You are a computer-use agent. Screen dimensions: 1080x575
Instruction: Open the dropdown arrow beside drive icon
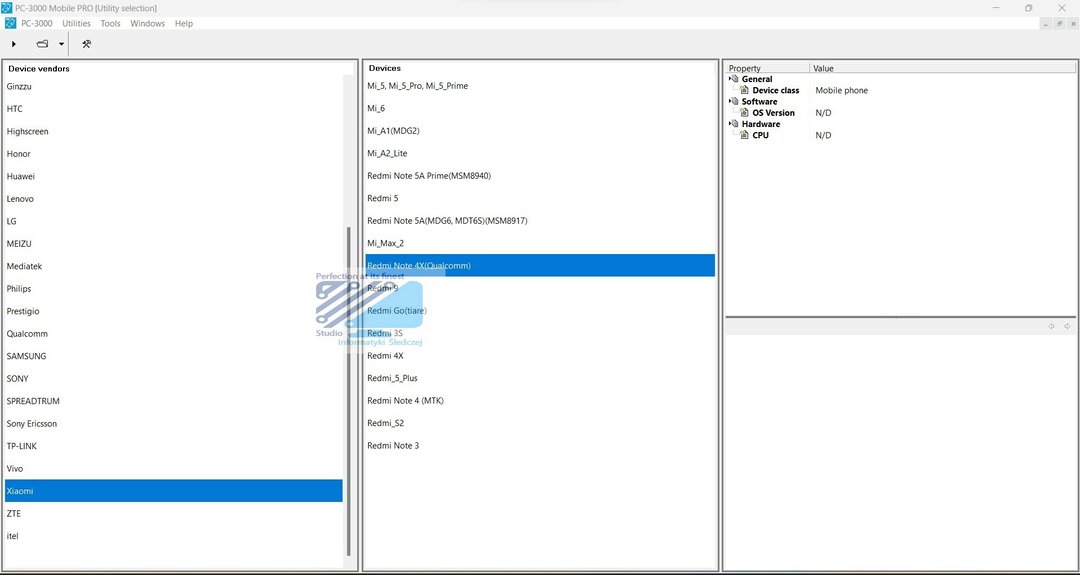coord(61,44)
